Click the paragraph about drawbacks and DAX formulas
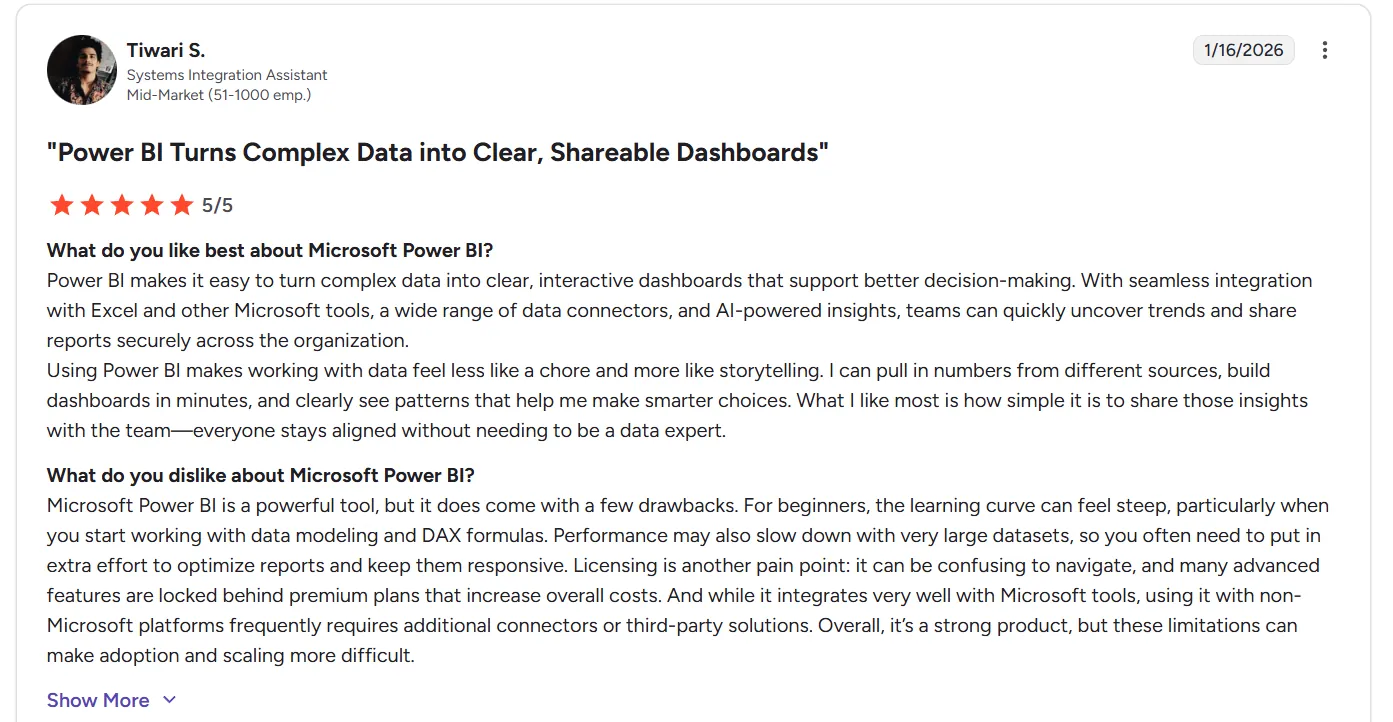The width and height of the screenshot is (1393, 722). 688,581
